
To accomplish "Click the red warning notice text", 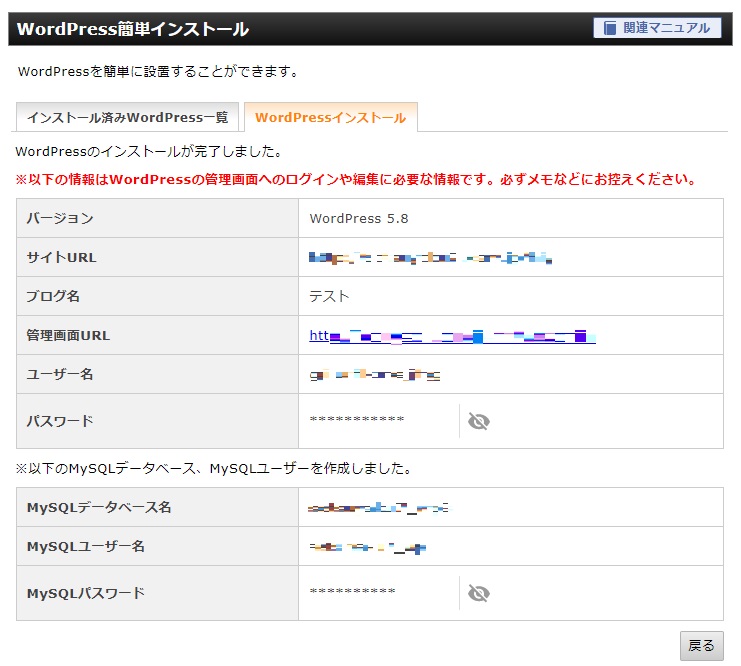I will [x=356, y=179].
